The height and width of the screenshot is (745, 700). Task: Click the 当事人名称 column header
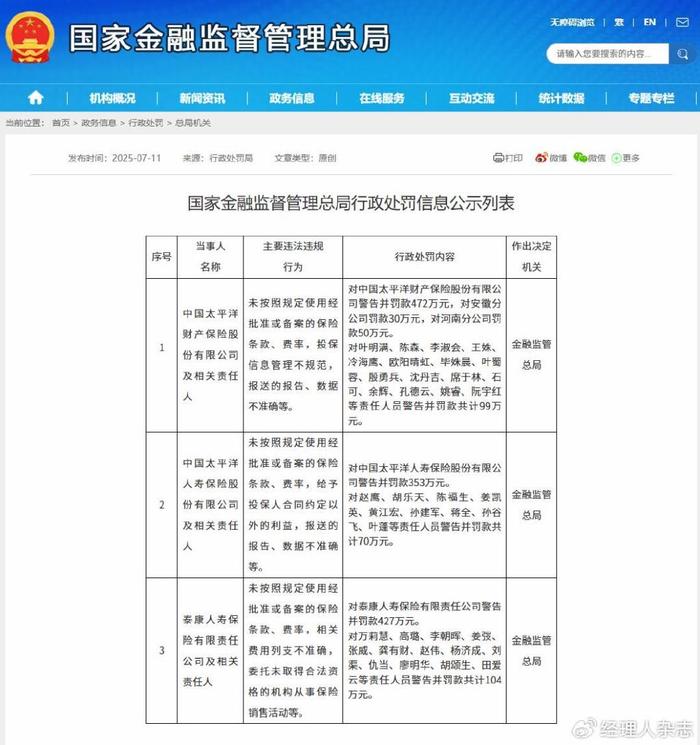coord(210,257)
